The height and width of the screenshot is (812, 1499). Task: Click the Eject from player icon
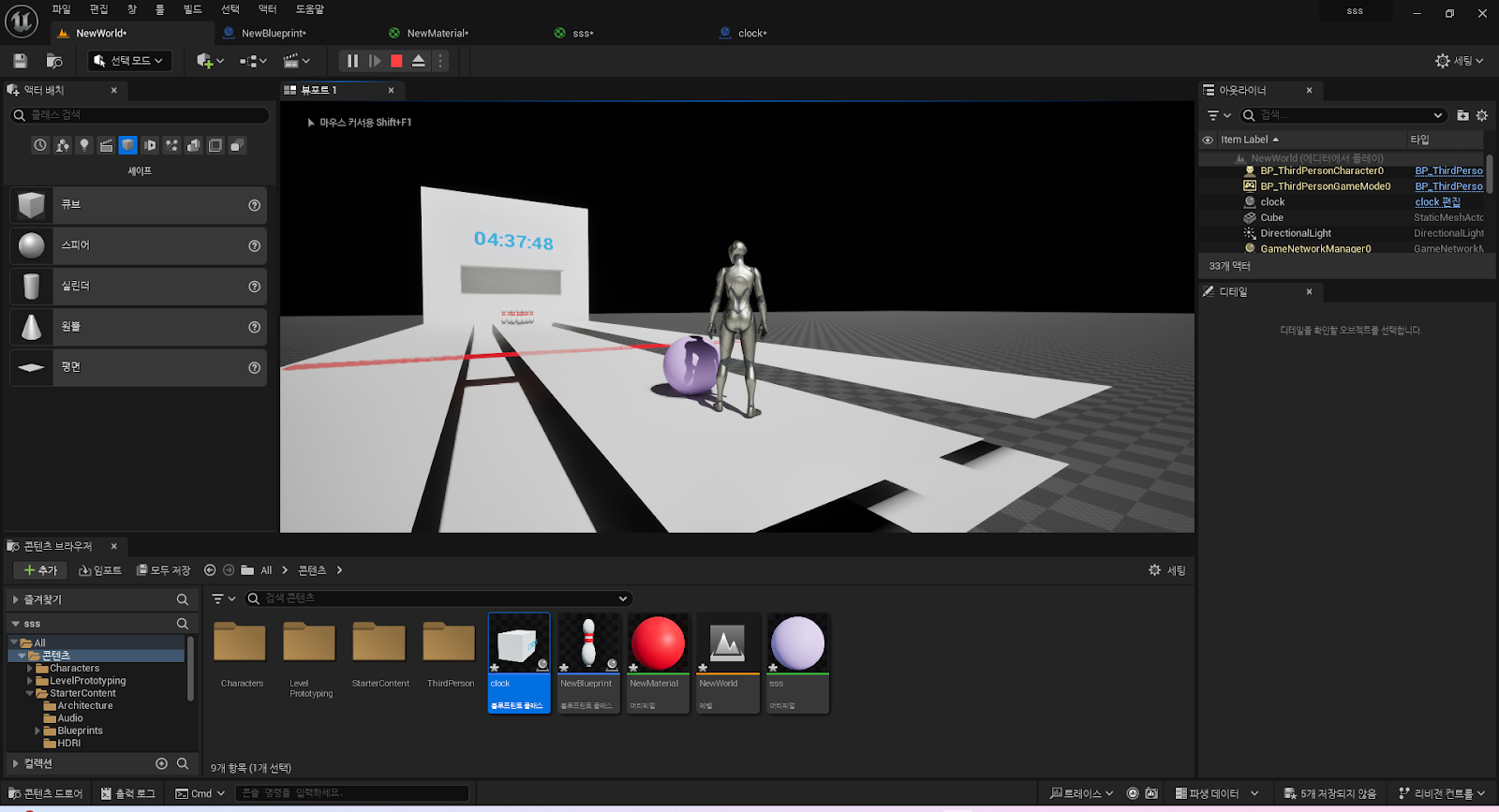[419, 61]
